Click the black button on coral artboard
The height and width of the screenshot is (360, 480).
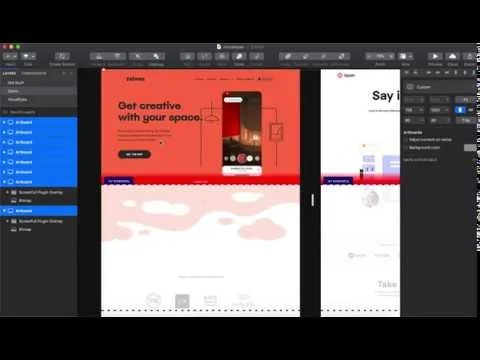pyautogui.click(x=134, y=154)
